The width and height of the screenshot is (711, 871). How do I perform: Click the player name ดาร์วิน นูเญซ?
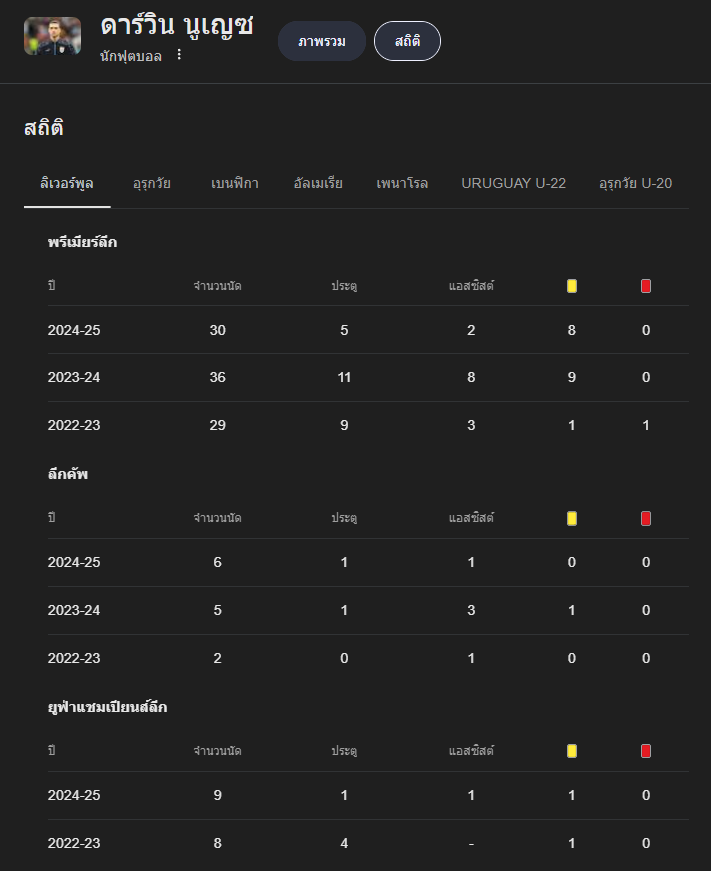177,26
